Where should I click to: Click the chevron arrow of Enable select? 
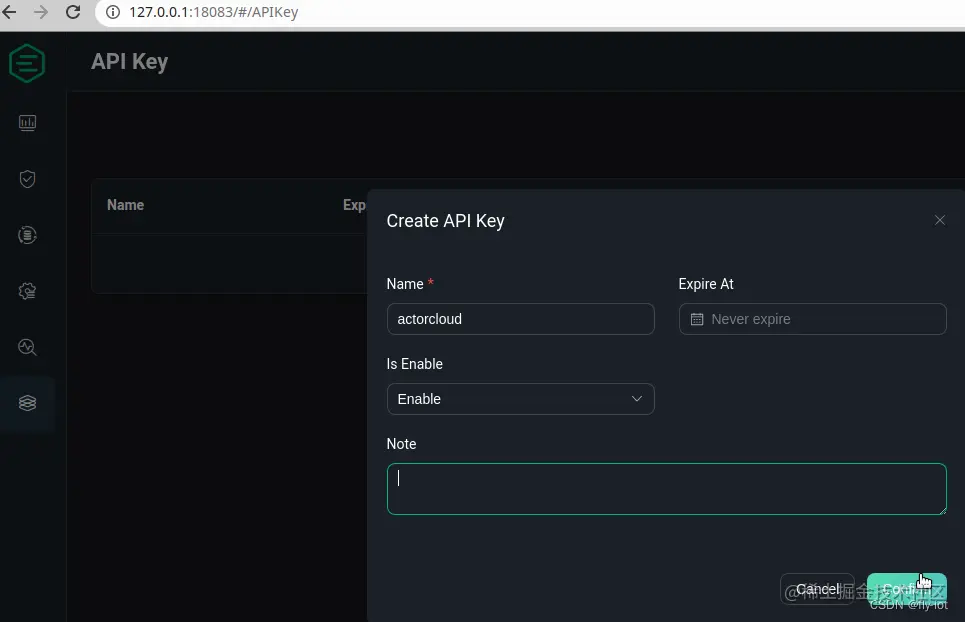pyautogui.click(x=637, y=399)
